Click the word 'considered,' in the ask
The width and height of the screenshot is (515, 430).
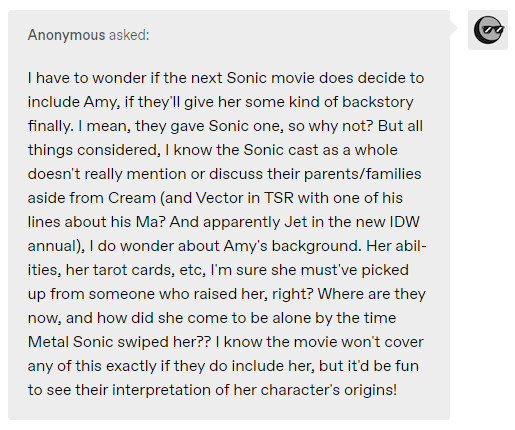coord(119,150)
